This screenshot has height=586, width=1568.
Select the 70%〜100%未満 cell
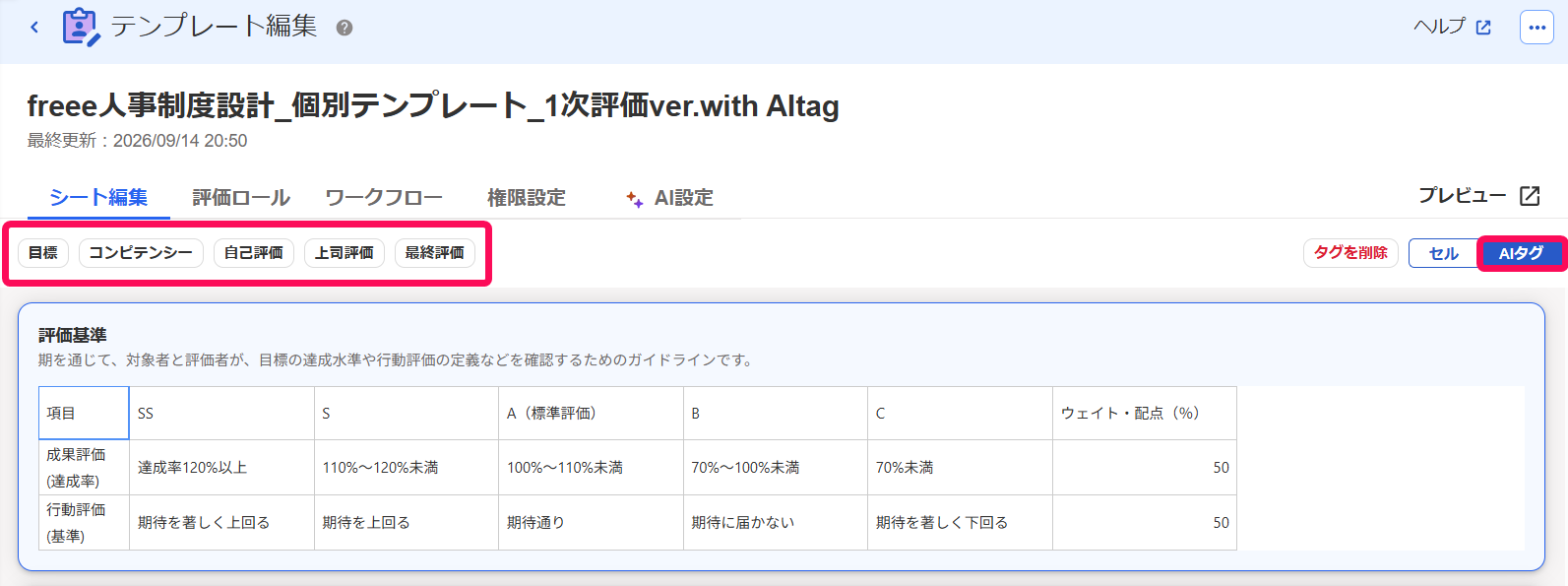(x=776, y=468)
